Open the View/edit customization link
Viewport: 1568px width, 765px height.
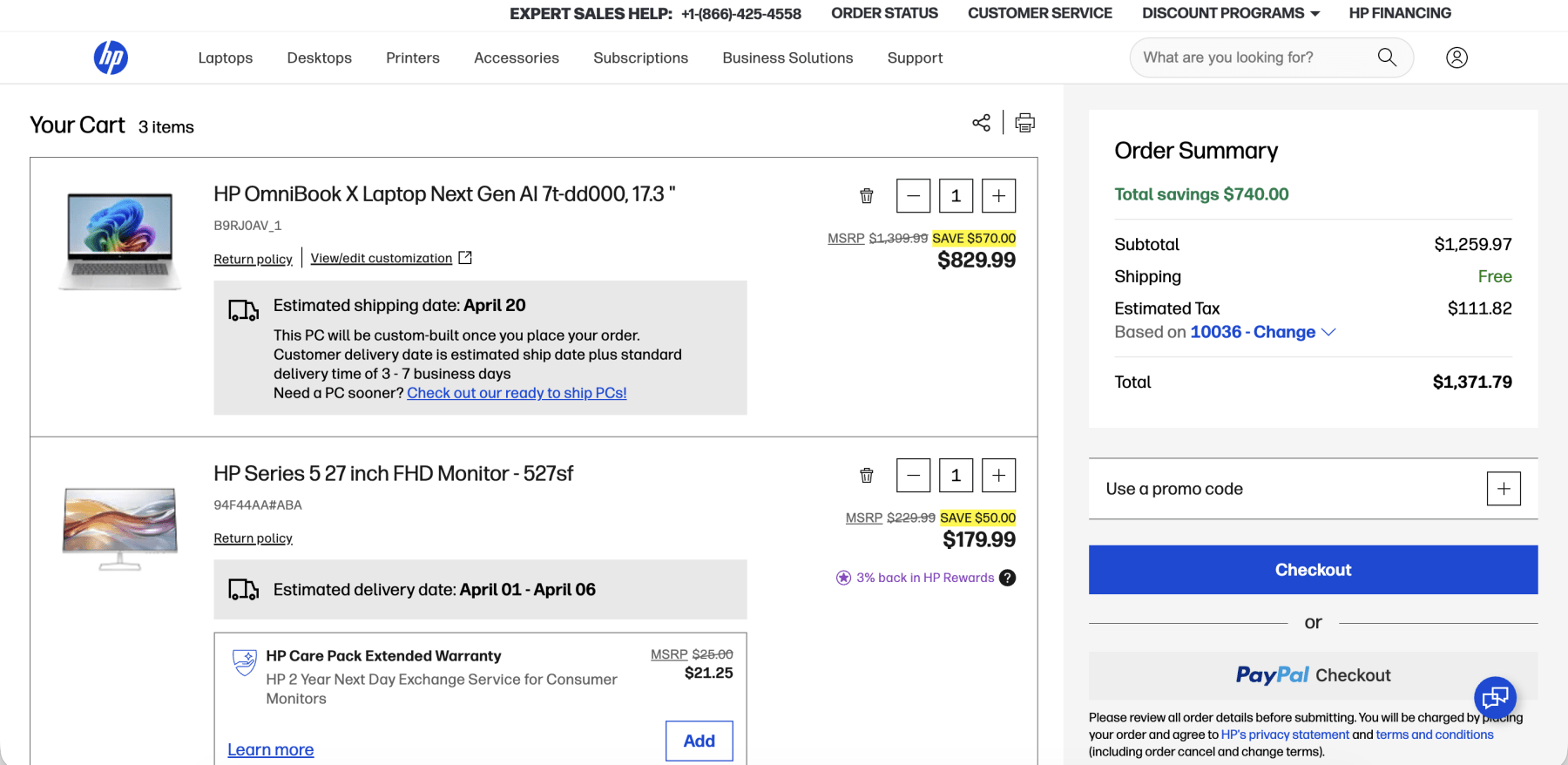point(382,258)
